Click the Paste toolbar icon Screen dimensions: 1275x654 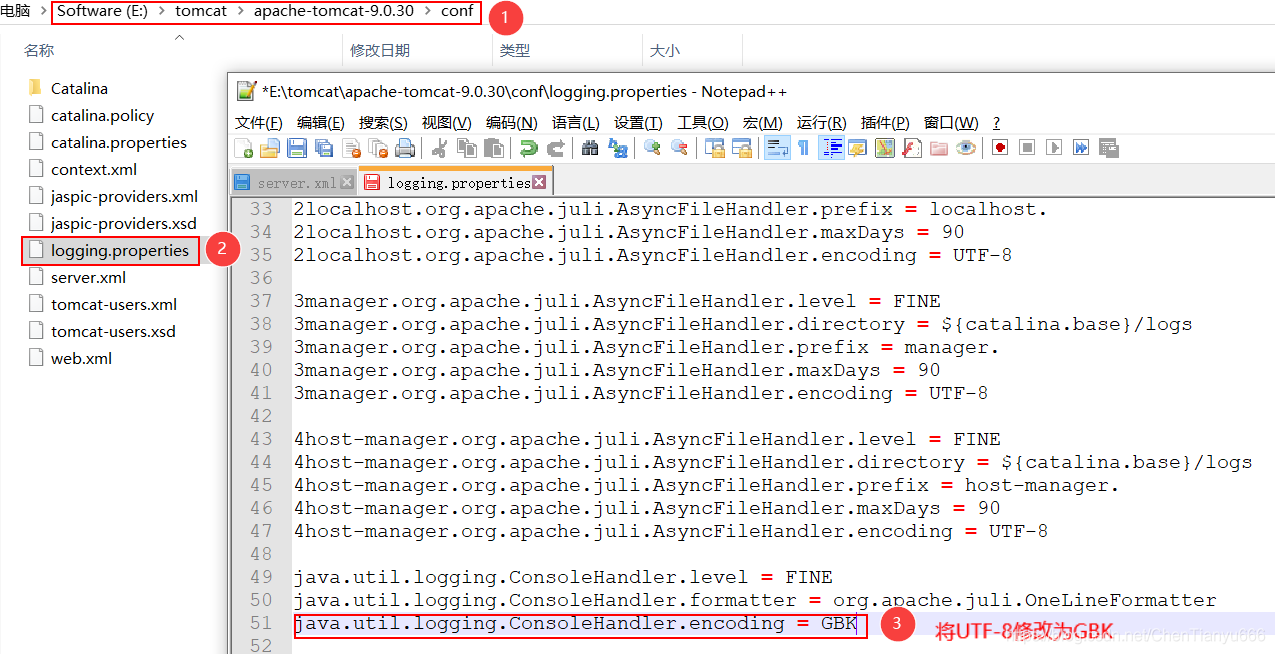coord(493,148)
